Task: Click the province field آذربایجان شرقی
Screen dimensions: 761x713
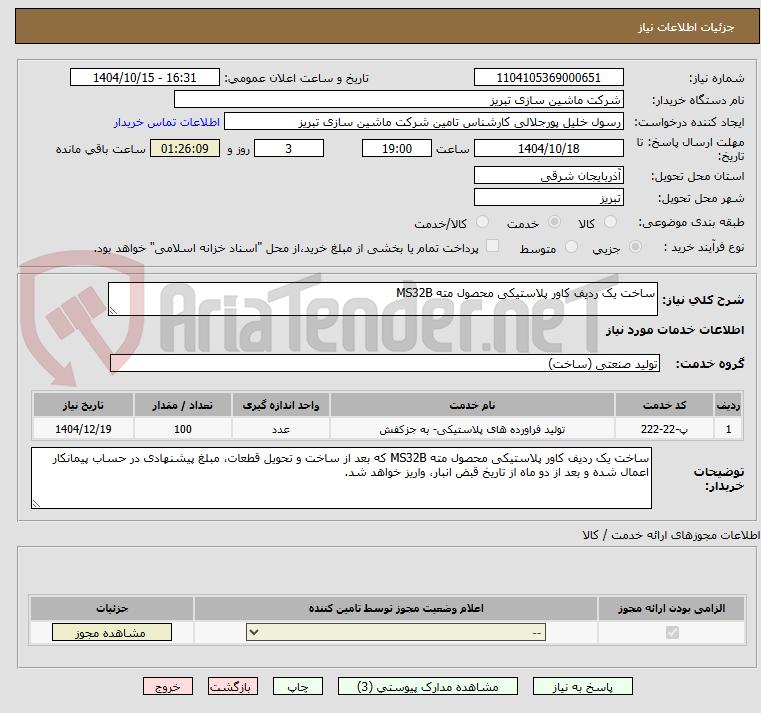Action: point(548,175)
